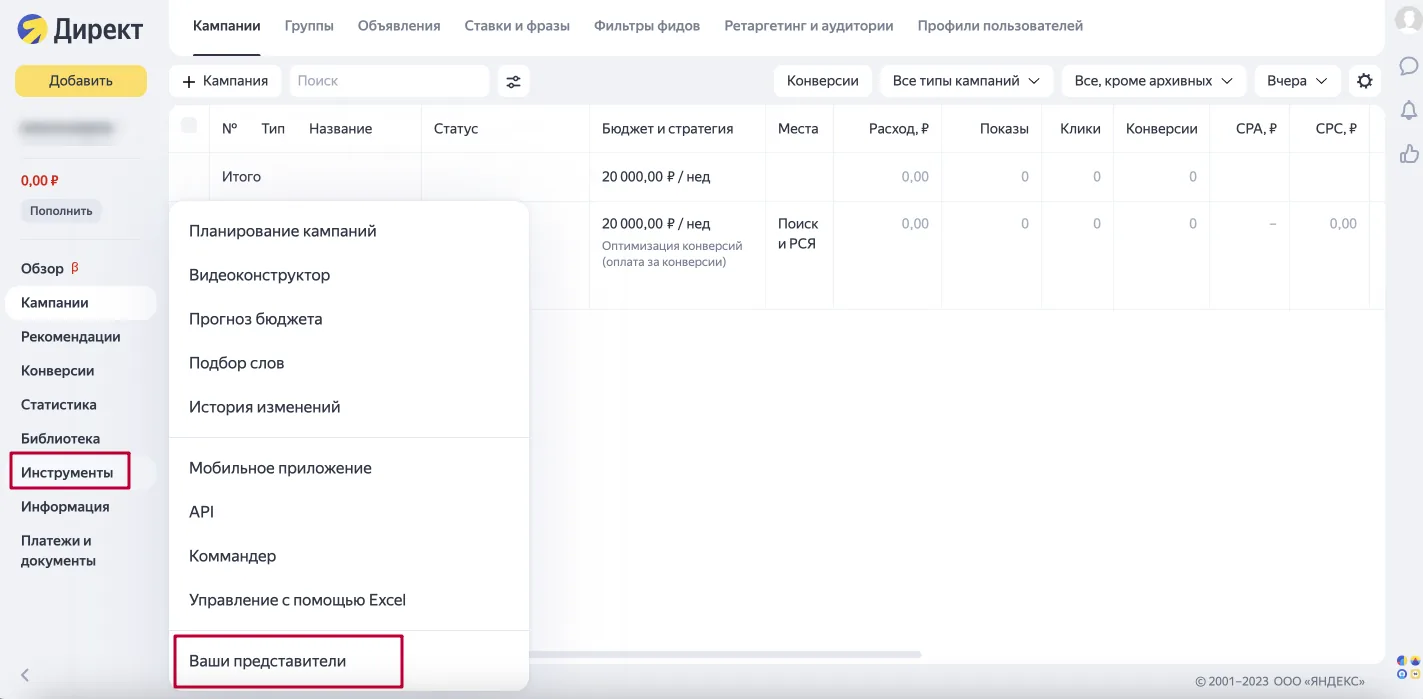
Task: Open the notifications bell
Action: pos(1409,110)
